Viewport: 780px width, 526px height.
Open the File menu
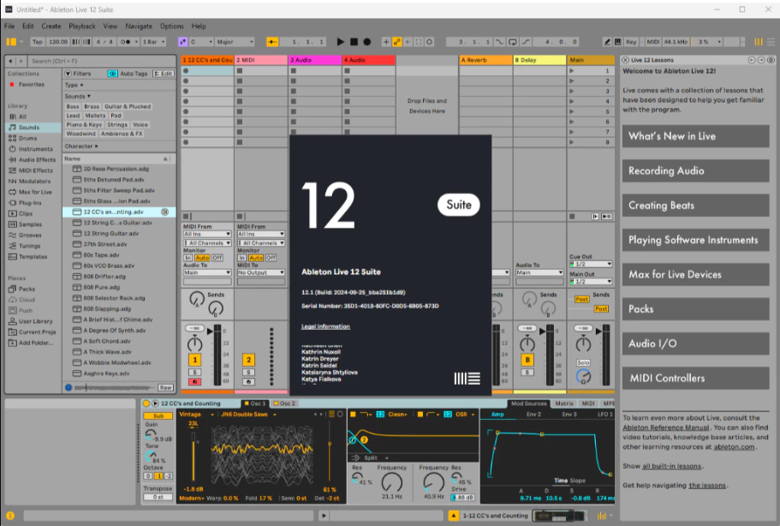pos(9,26)
